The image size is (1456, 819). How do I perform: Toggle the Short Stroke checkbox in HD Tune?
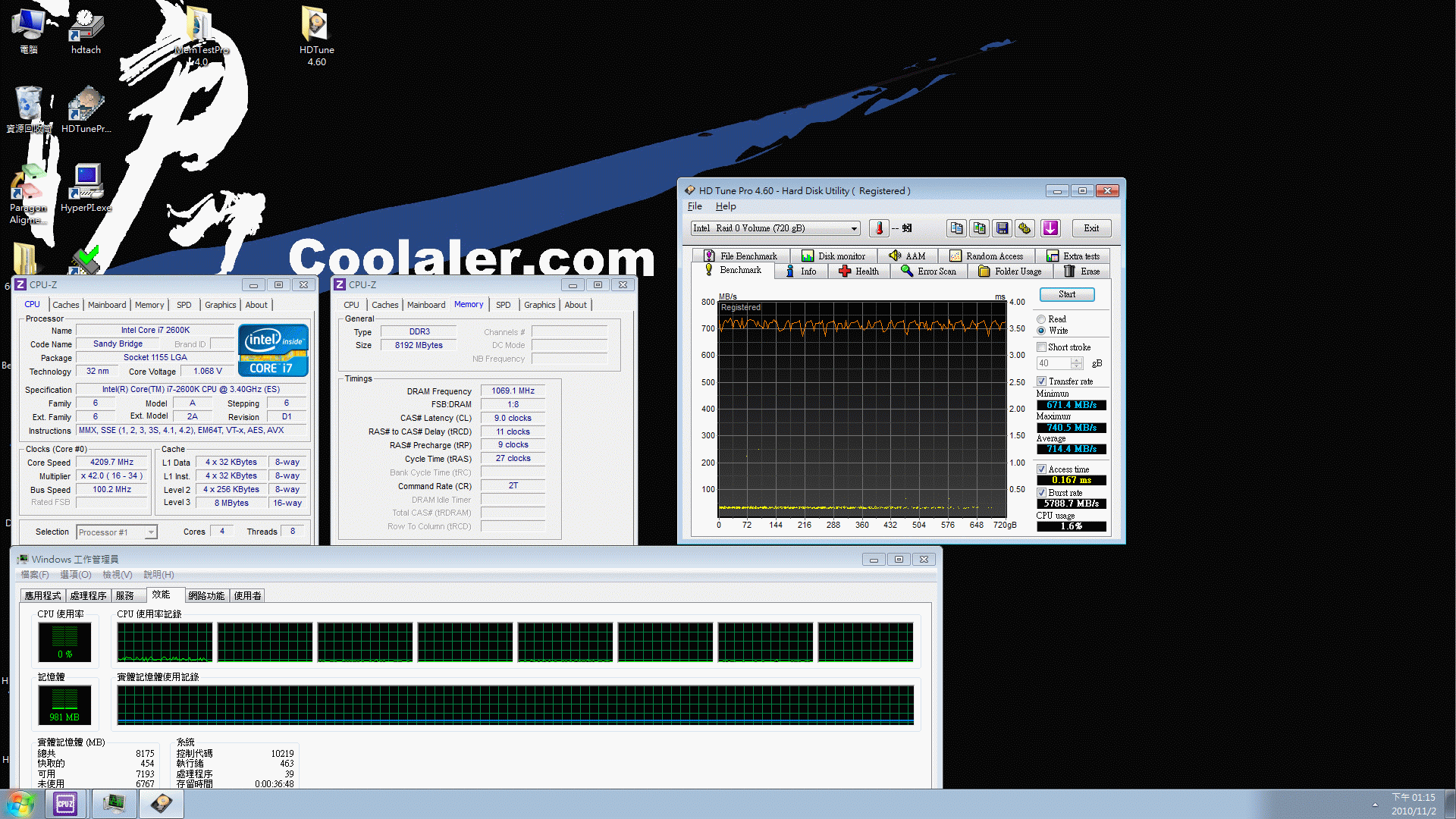[1043, 347]
